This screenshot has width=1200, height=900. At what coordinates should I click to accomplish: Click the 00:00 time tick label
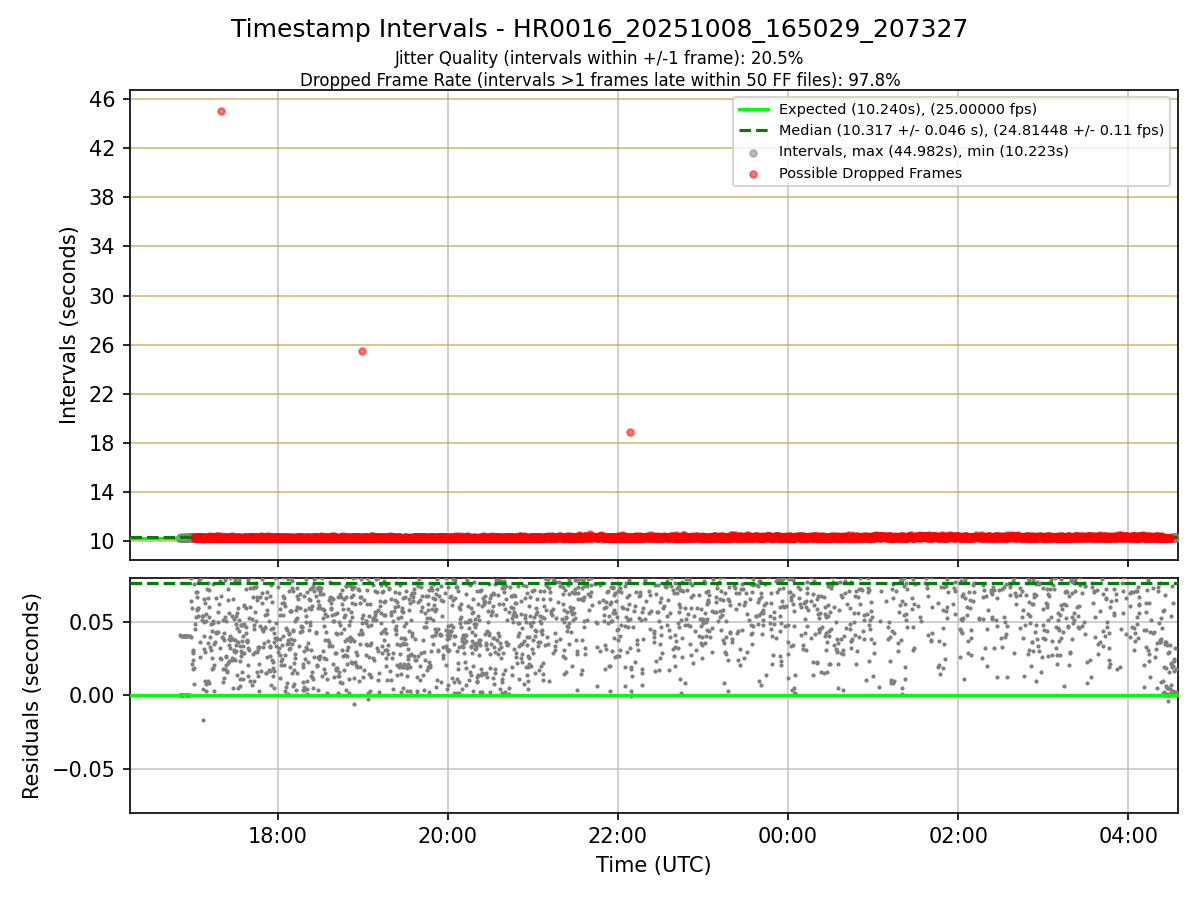pyautogui.click(x=788, y=834)
